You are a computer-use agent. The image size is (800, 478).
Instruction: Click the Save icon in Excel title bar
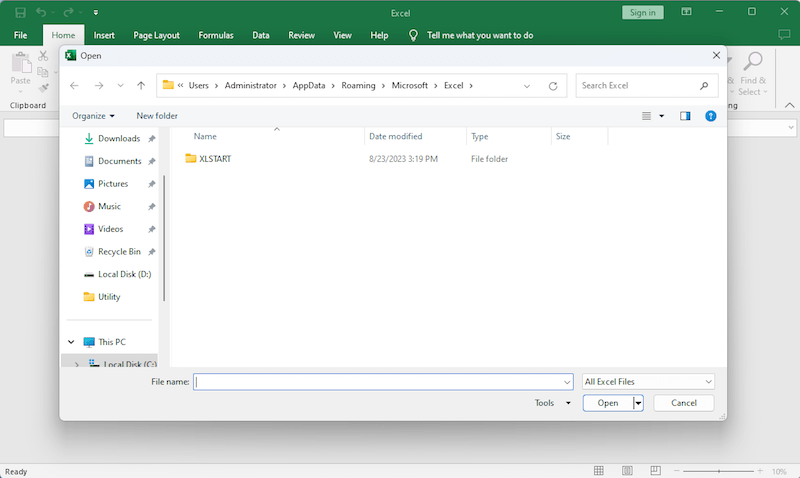pos(20,12)
